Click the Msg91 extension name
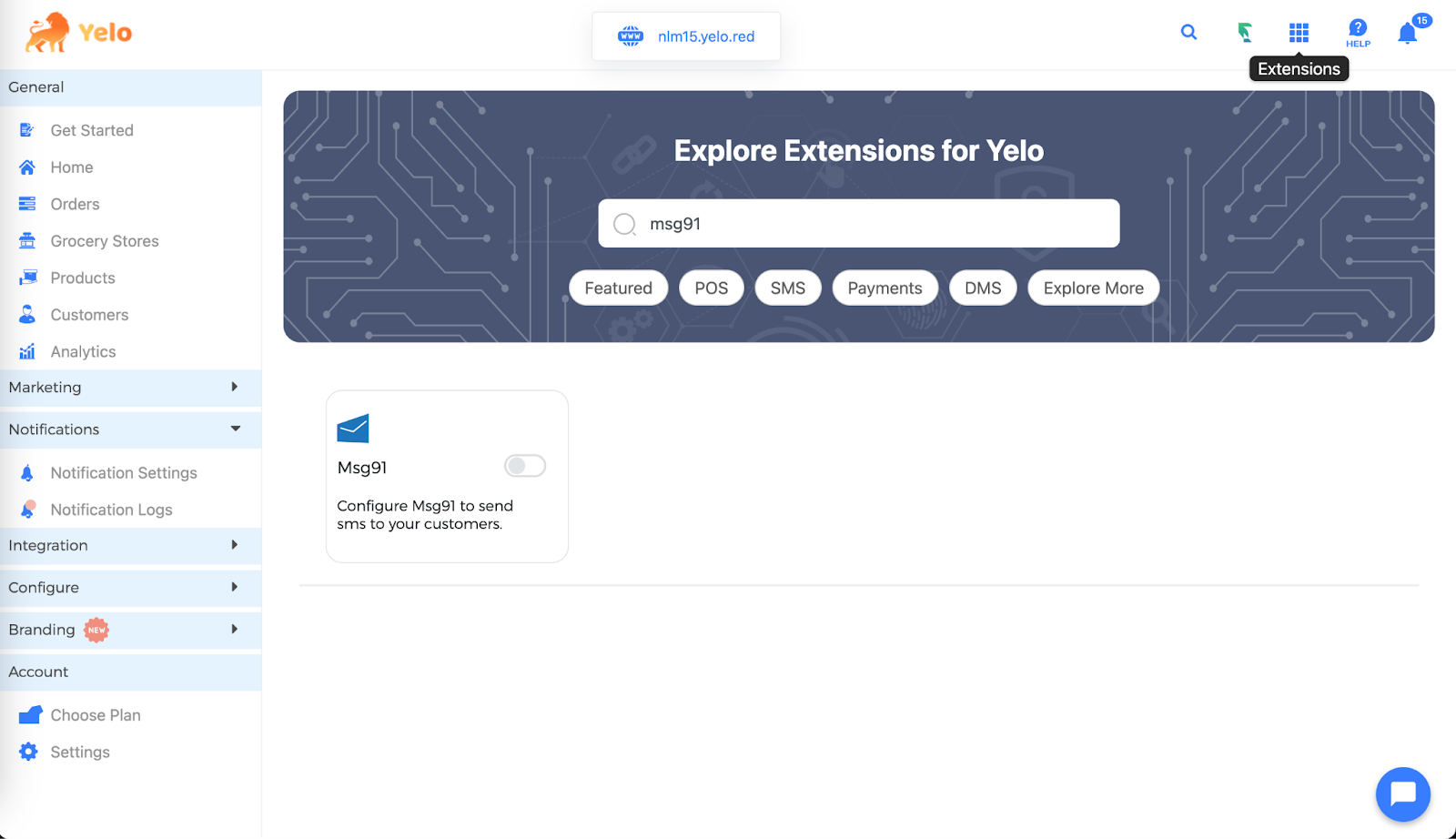Image resolution: width=1456 pixels, height=839 pixels. pos(362,468)
